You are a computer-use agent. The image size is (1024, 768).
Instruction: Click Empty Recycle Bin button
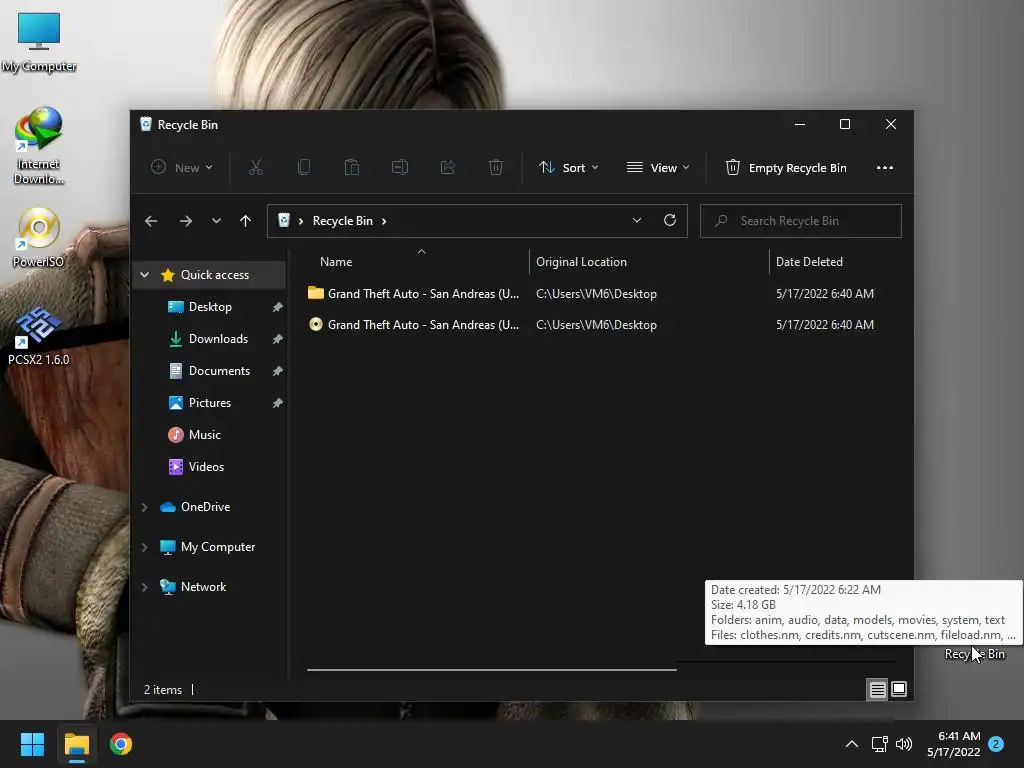pos(786,168)
